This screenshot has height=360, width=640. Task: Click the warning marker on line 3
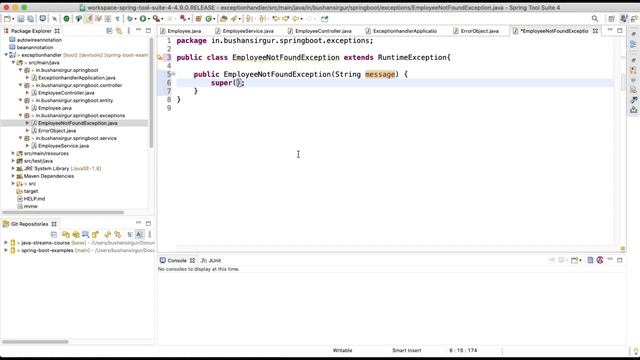pos(160,58)
